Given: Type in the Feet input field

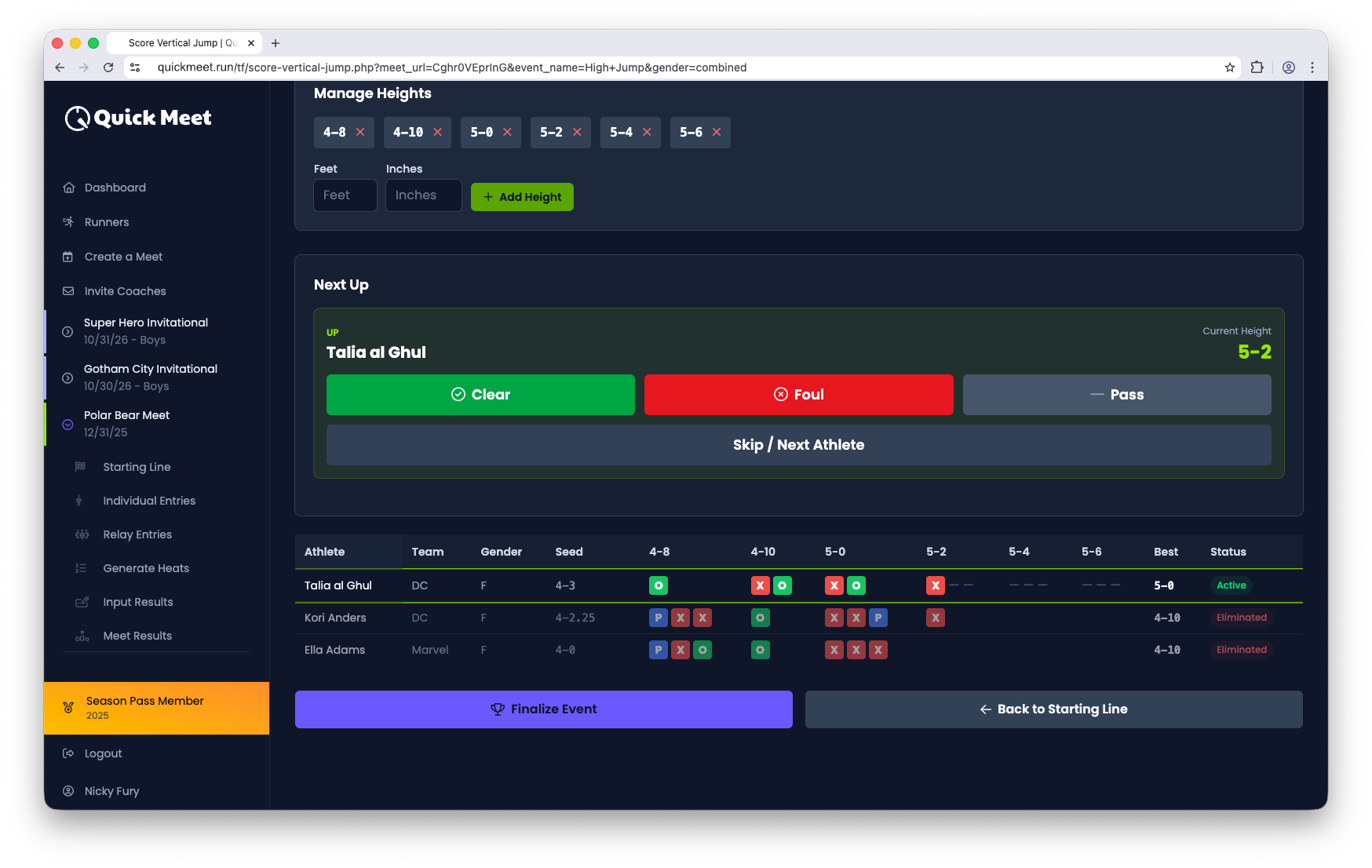Looking at the screenshot, I should (345, 195).
